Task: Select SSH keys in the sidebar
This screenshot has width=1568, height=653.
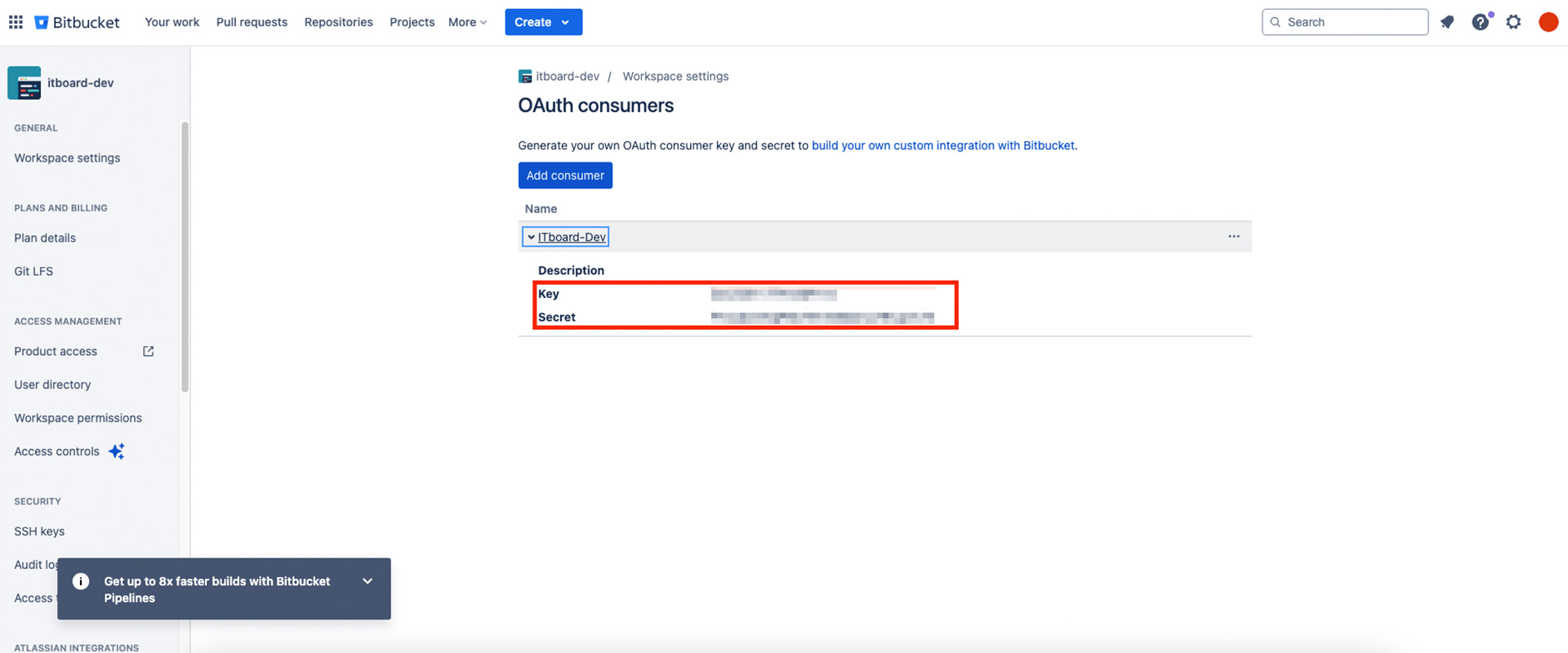Action: 39,531
